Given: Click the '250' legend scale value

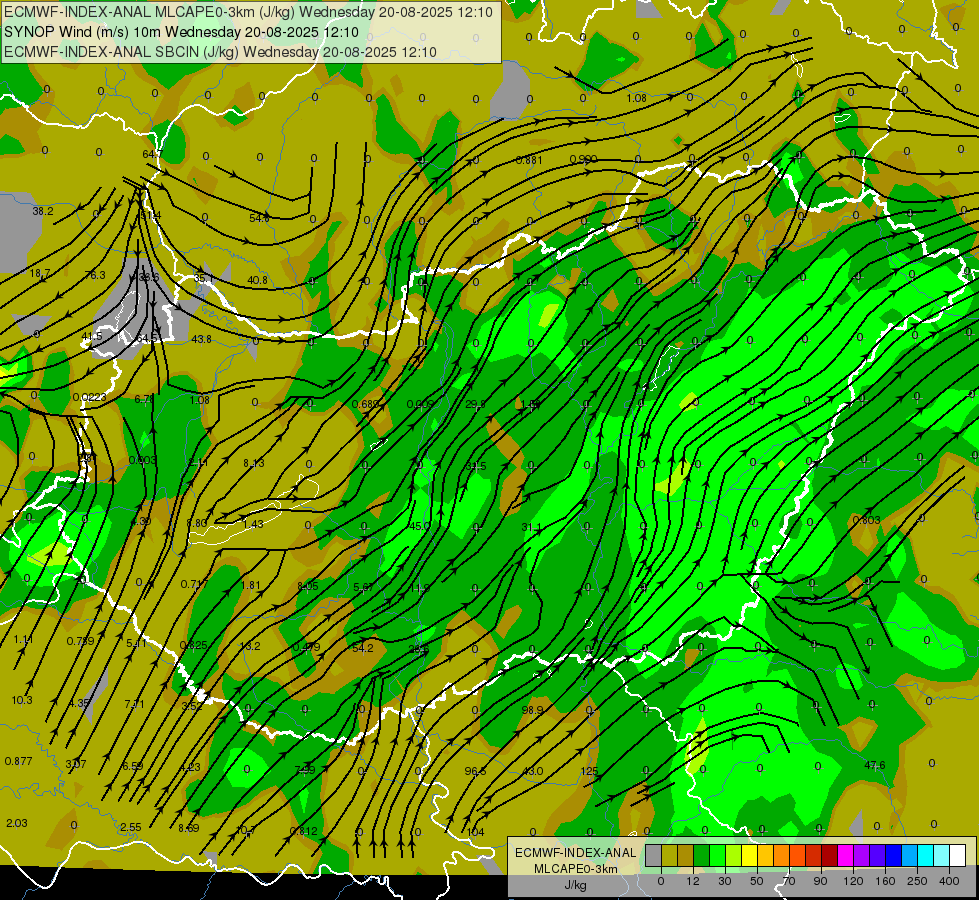Looking at the screenshot, I should [x=917, y=881].
